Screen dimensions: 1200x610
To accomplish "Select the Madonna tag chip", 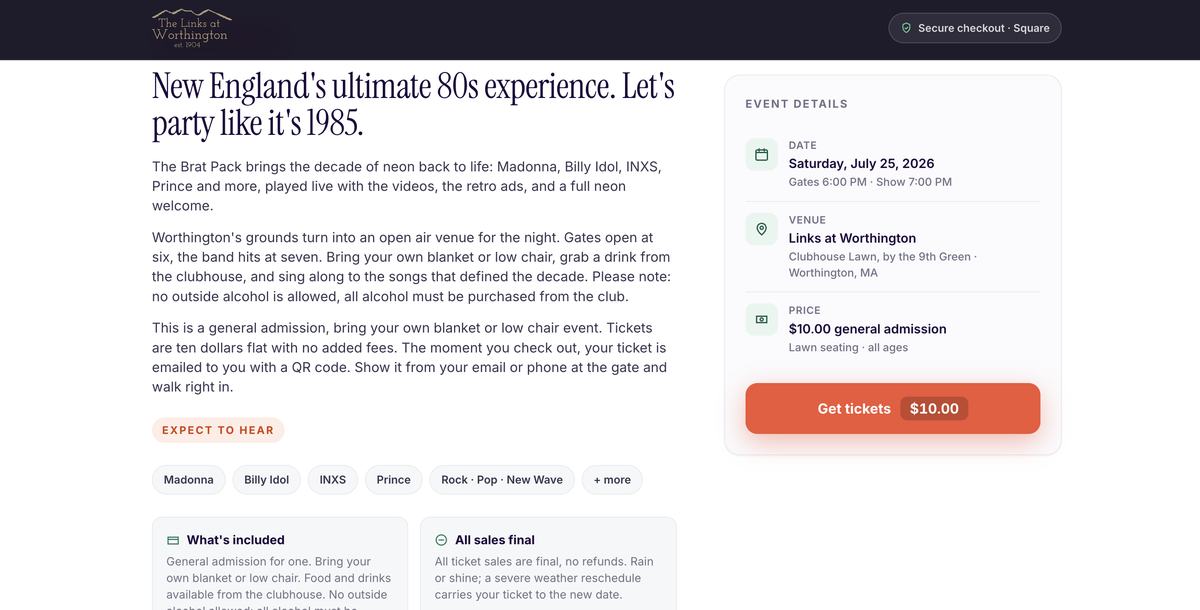I will [189, 480].
